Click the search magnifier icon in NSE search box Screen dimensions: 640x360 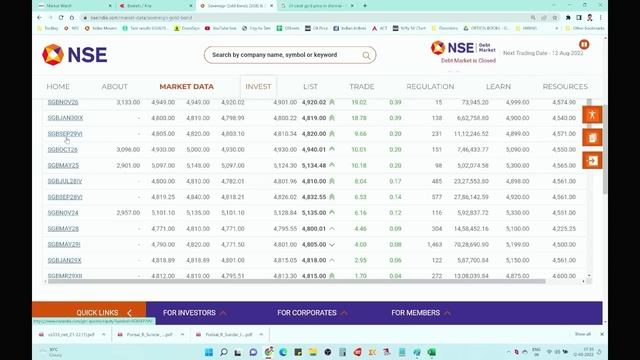coord(366,55)
